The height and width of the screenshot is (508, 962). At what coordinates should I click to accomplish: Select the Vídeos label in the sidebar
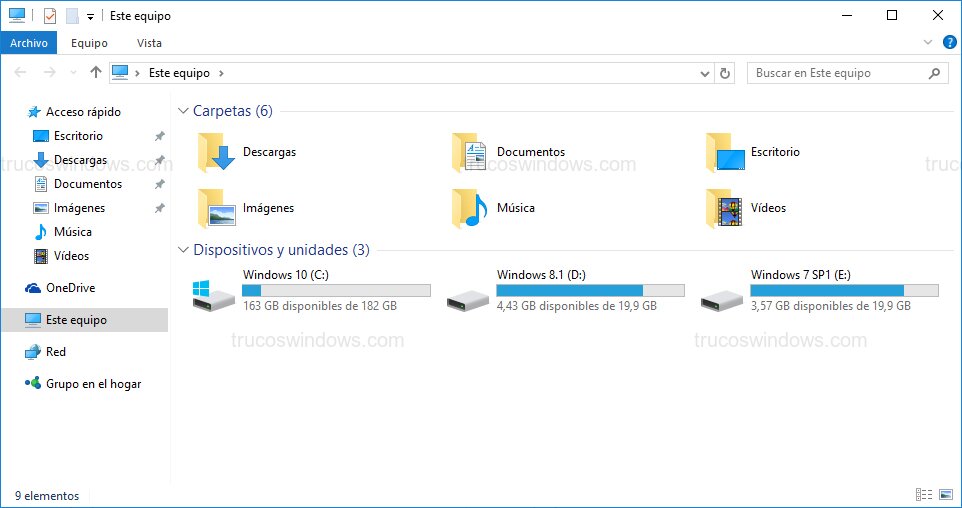coord(71,256)
